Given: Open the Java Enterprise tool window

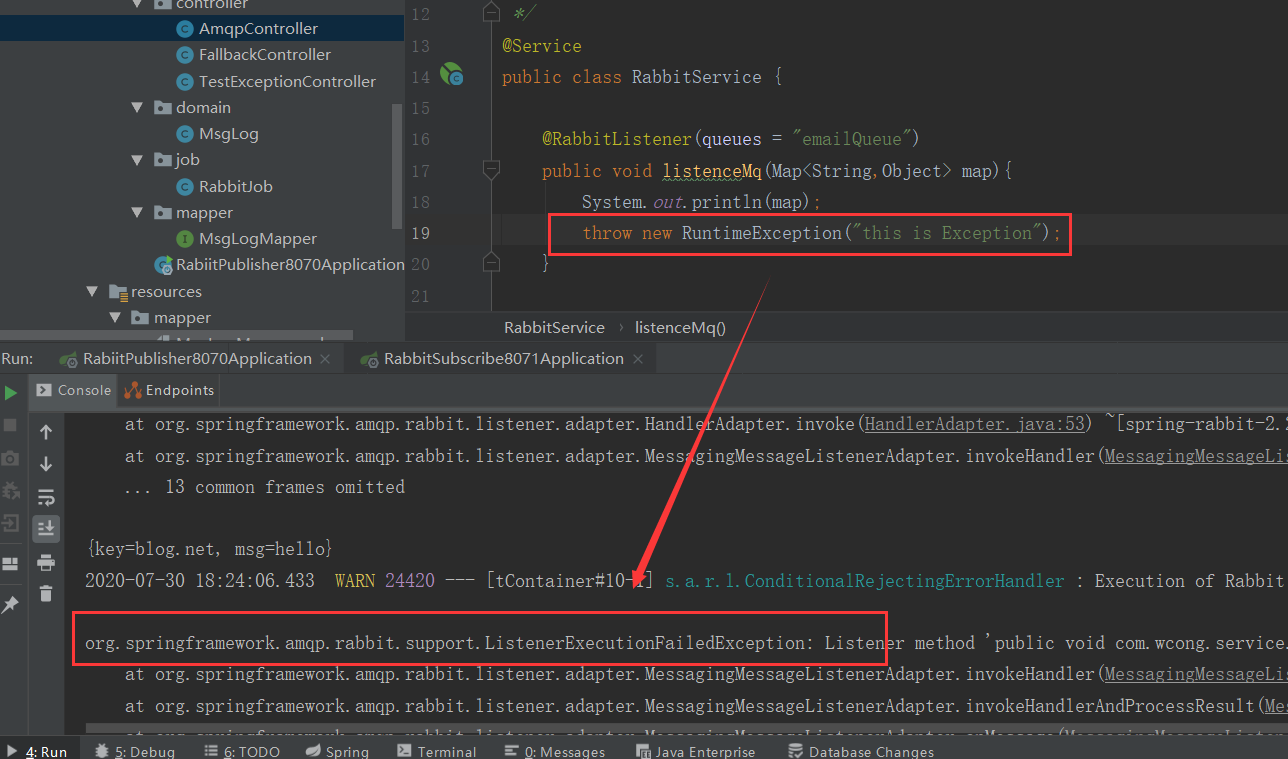Looking at the screenshot, I should click(x=695, y=752).
